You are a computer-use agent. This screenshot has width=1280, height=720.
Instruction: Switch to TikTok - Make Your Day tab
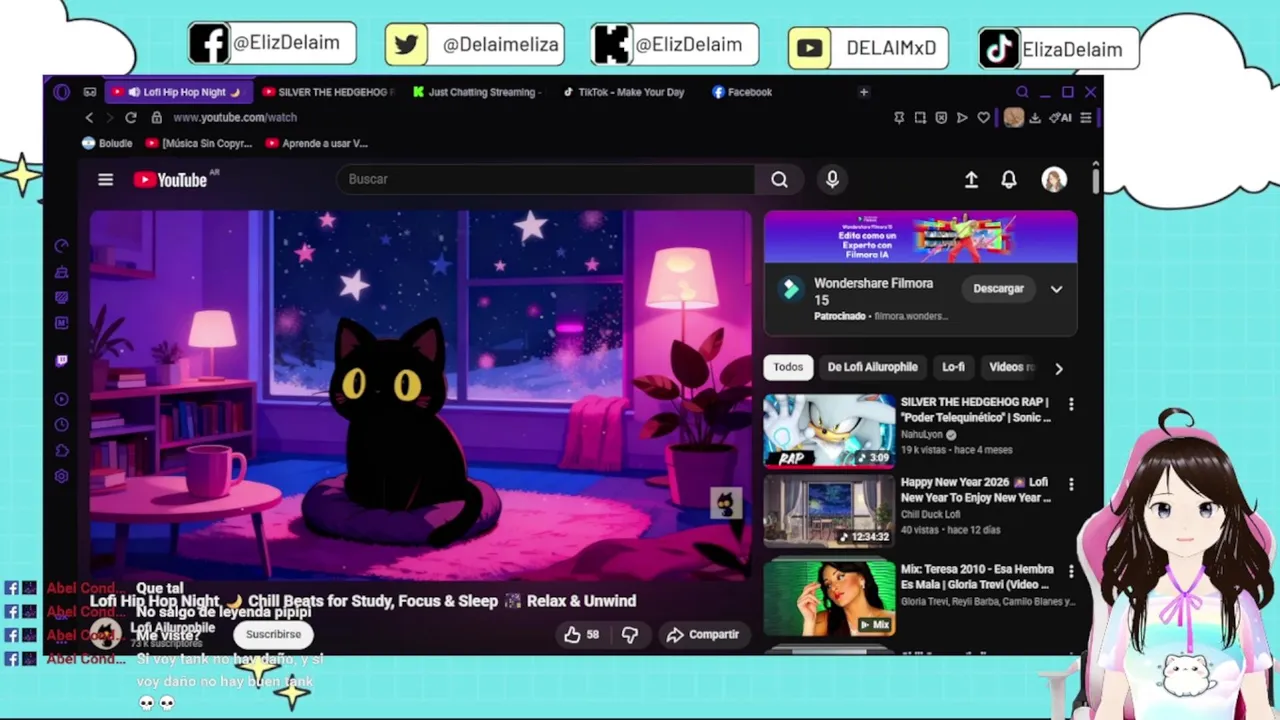[625, 92]
